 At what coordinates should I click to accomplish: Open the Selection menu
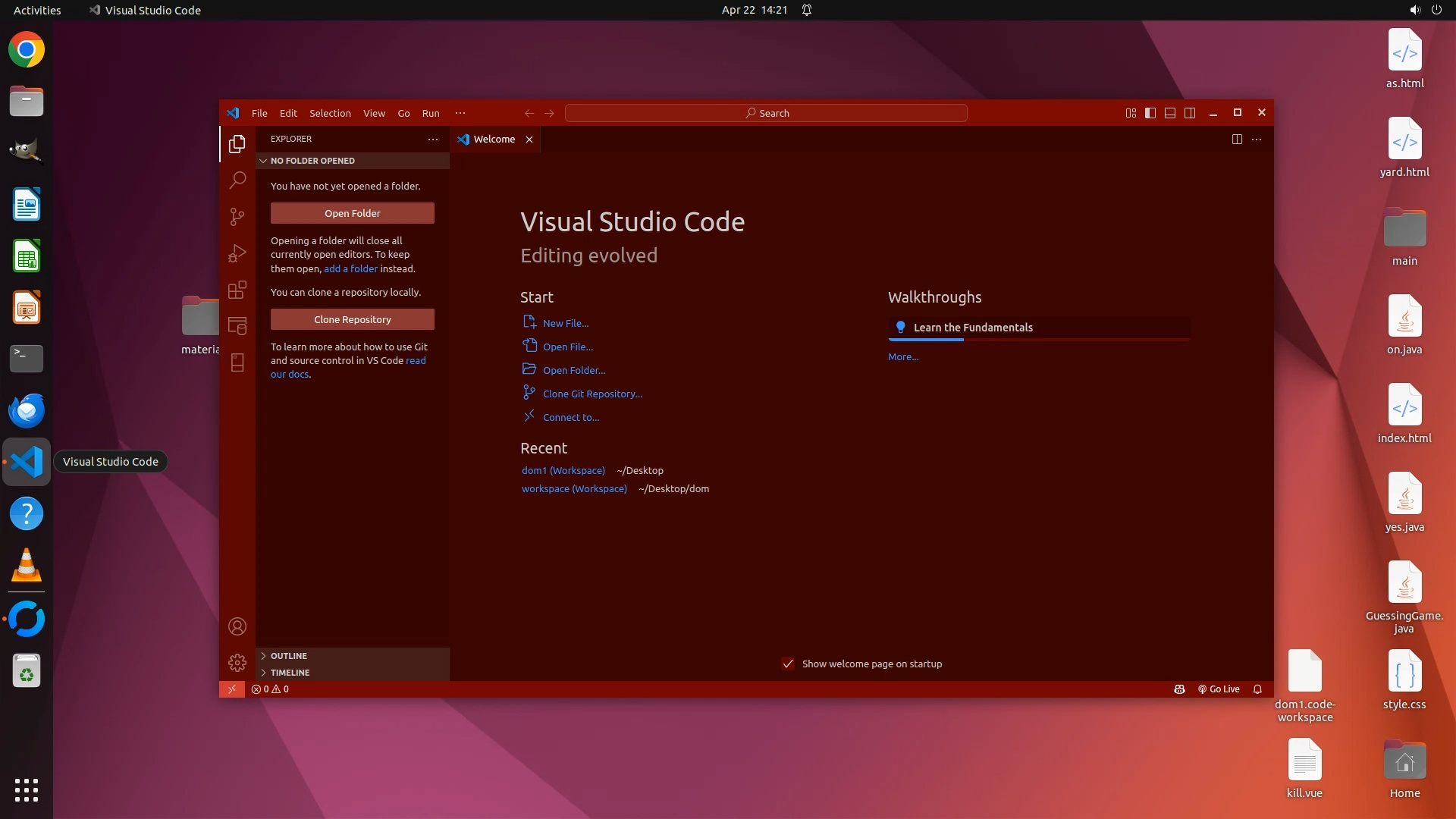click(330, 113)
